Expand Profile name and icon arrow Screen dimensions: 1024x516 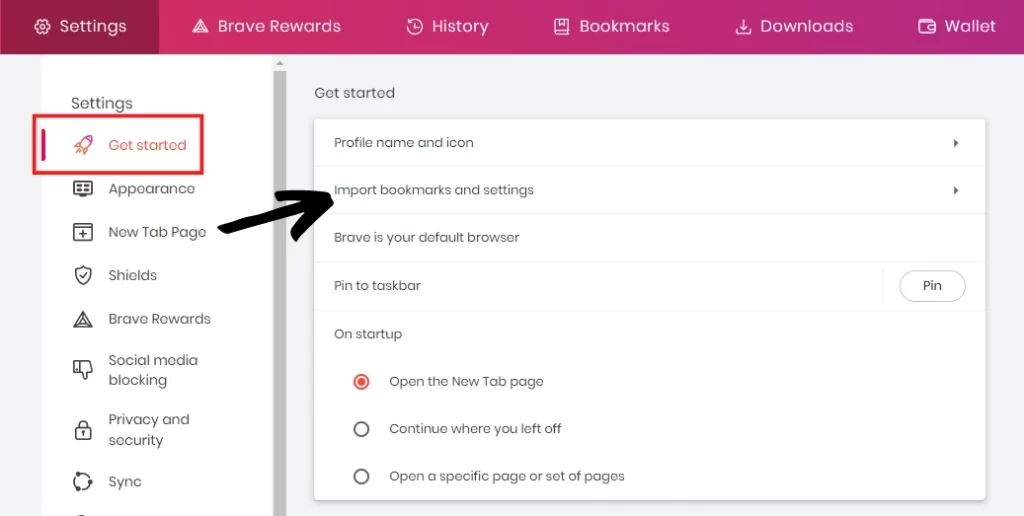[x=955, y=143]
